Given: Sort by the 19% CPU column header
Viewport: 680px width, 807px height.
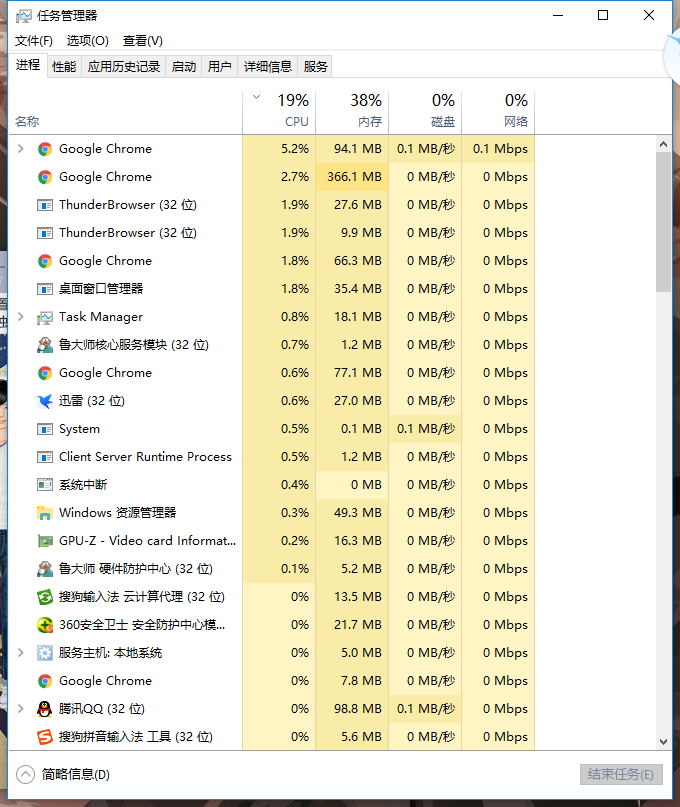Looking at the screenshot, I should (x=279, y=113).
